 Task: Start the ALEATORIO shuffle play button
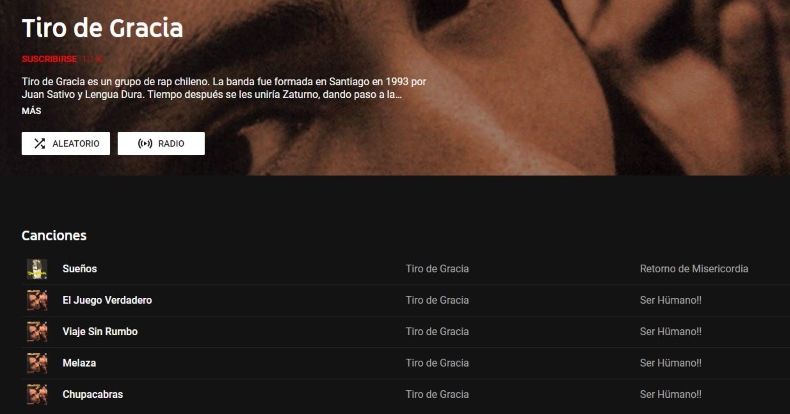66,144
